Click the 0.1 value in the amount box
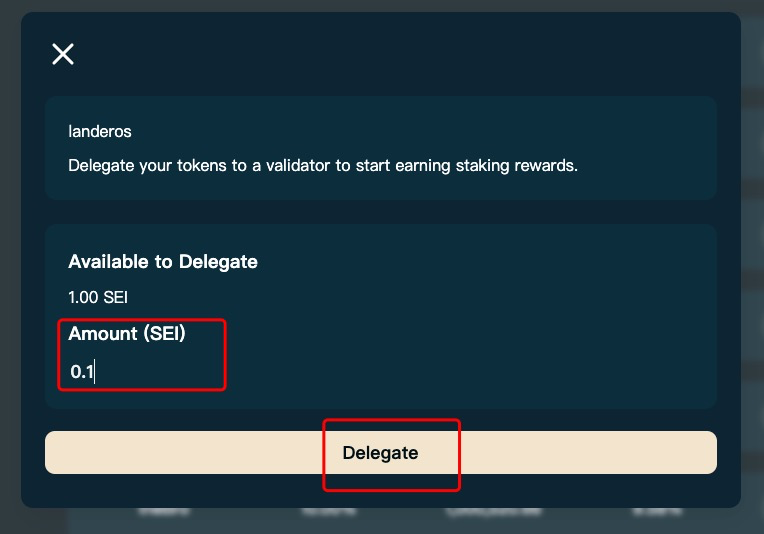764x534 pixels. (81, 372)
